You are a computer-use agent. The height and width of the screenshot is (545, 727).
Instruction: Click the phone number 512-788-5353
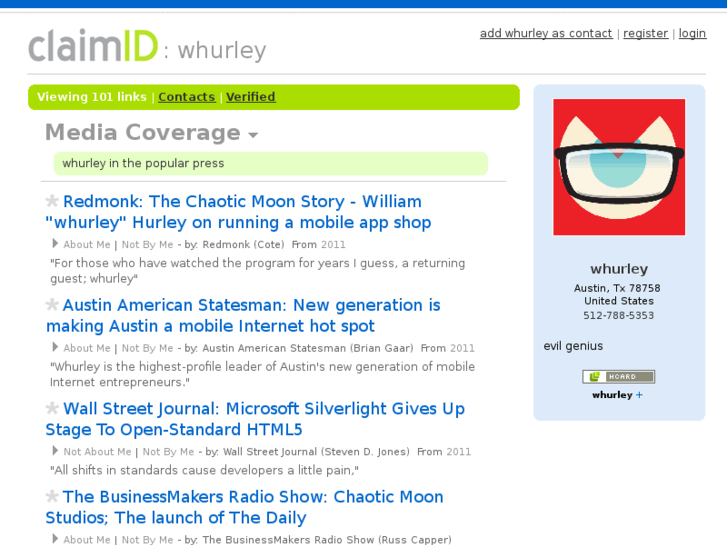[619, 315]
